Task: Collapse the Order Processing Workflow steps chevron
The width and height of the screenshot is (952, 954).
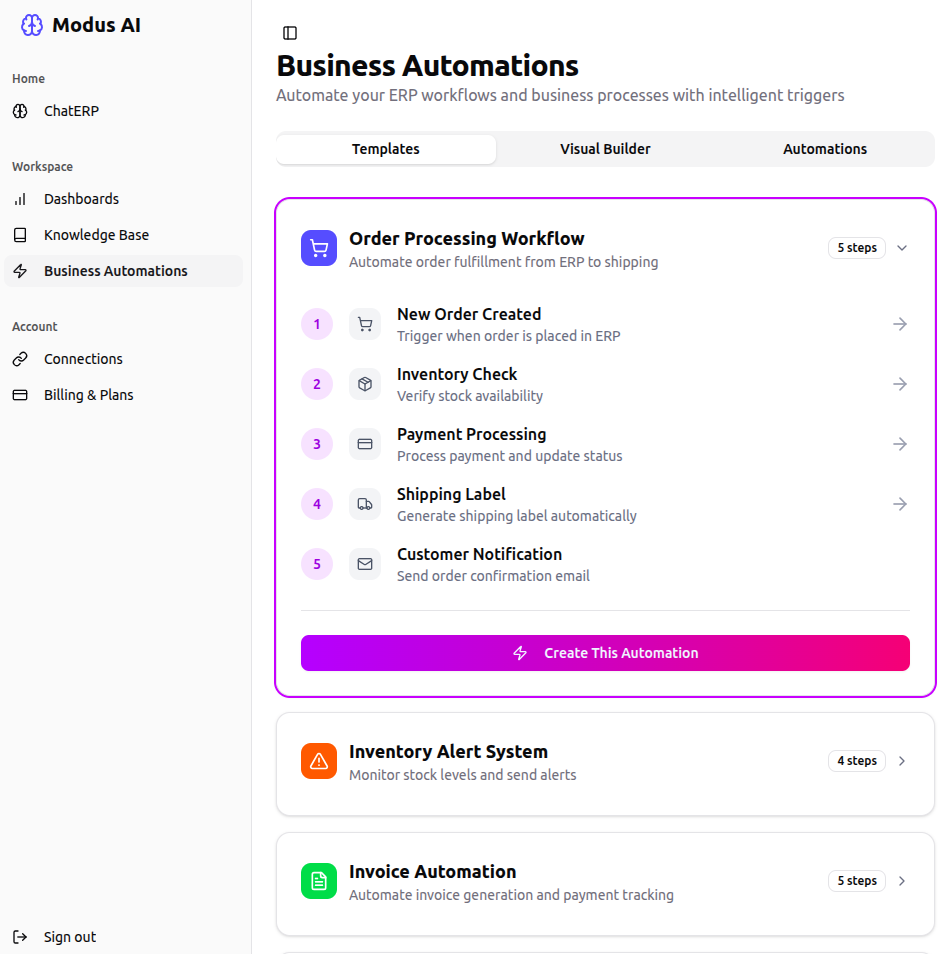Action: (x=902, y=247)
